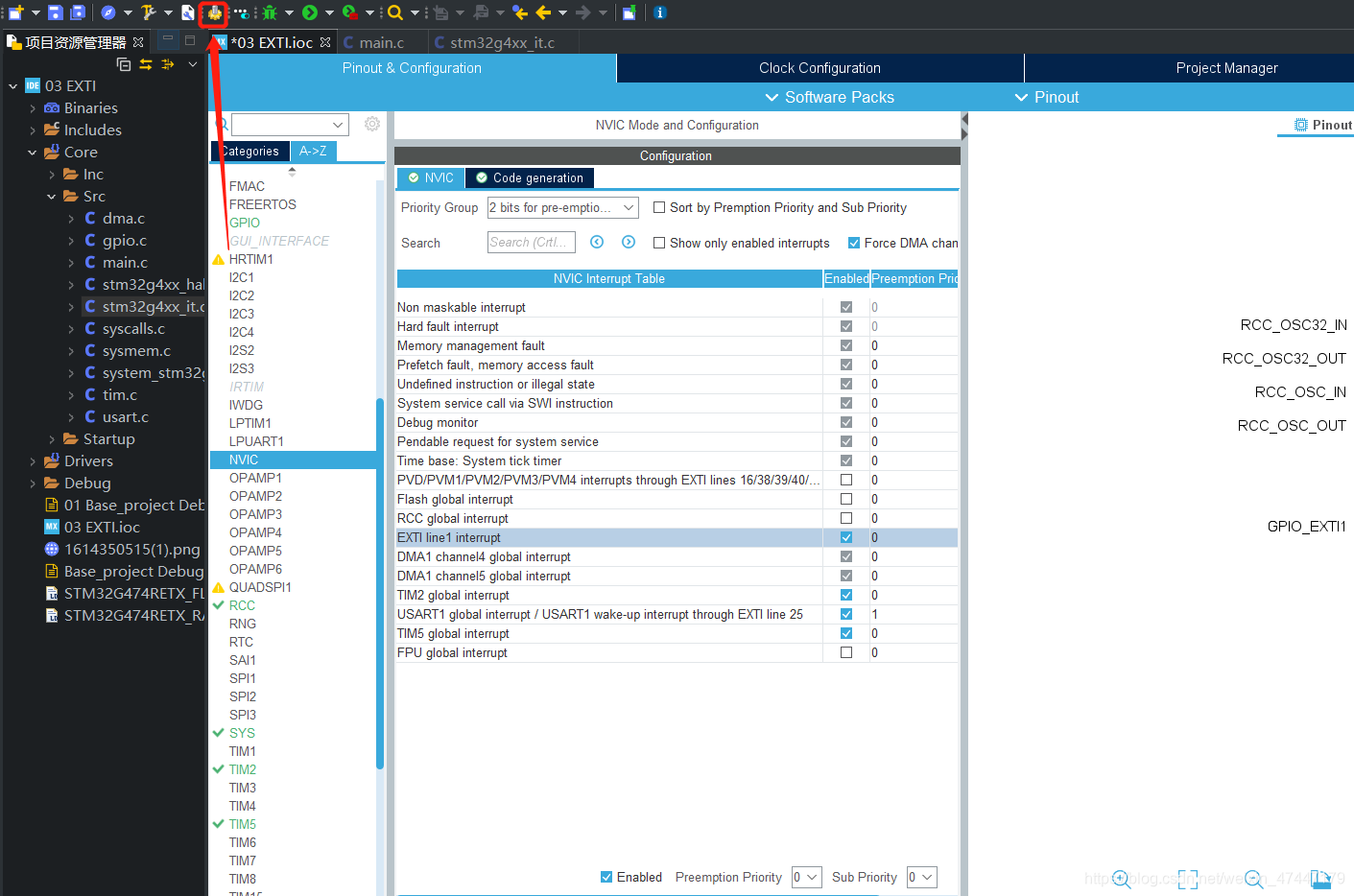This screenshot has height=896, width=1354.
Task: Select GPIO in the peripheral list
Action: tap(245, 223)
